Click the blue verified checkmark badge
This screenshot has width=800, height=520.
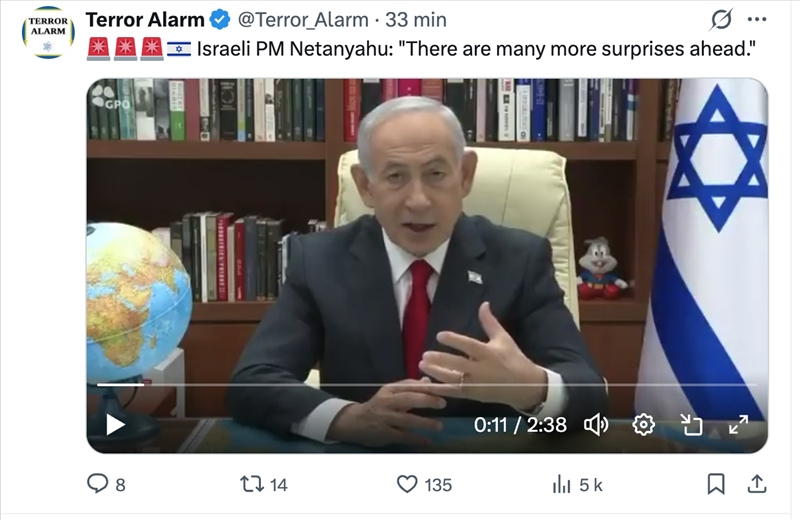pos(220,20)
